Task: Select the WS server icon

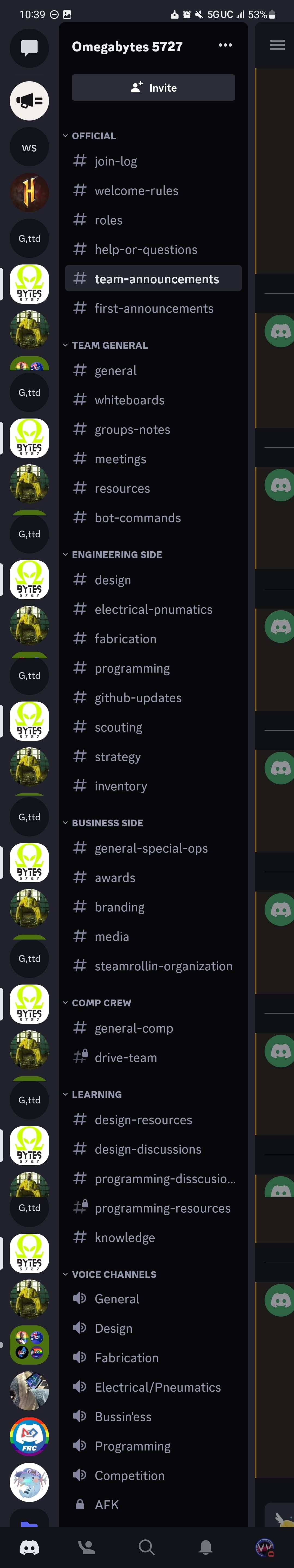Action: point(29,147)
